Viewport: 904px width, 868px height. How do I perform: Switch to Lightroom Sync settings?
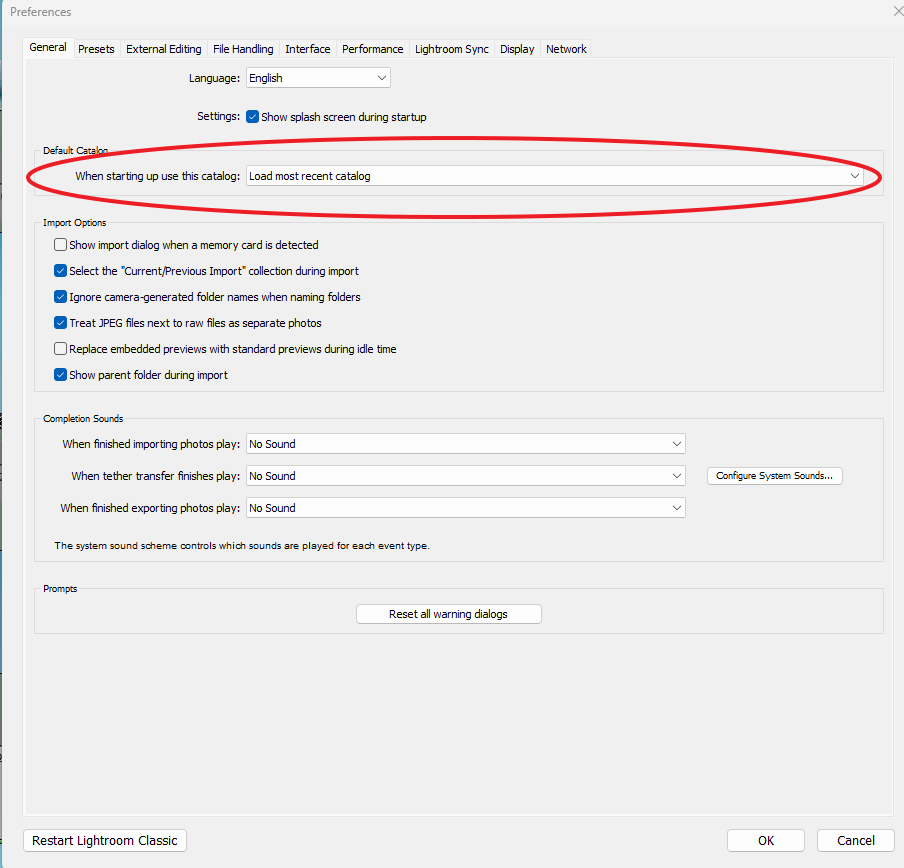click(451, 48)
